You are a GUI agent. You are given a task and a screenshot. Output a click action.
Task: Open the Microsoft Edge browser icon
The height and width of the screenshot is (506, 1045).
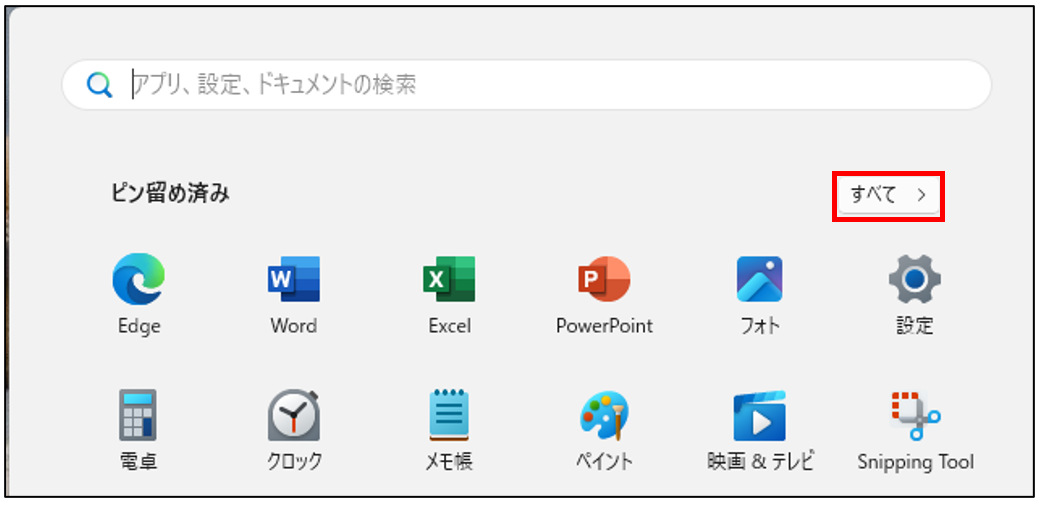[x=138, y=279]
